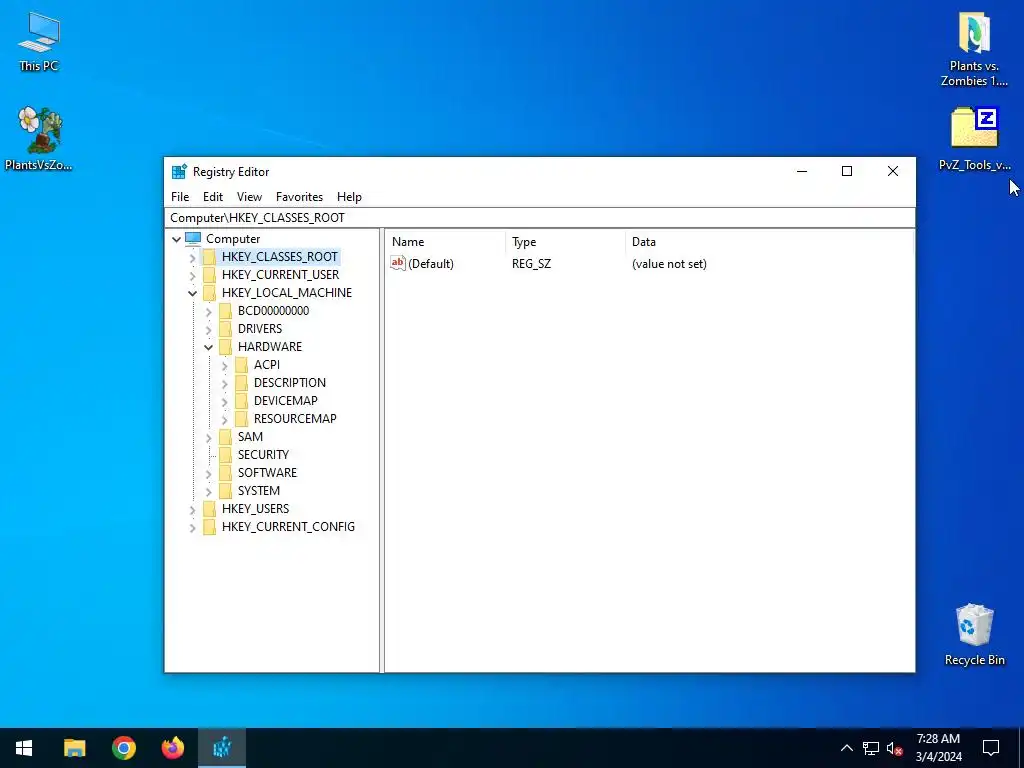Click the Registry Editor title bar icon
This screenshot has width=1024, height=768.
[x=179, y=172]
